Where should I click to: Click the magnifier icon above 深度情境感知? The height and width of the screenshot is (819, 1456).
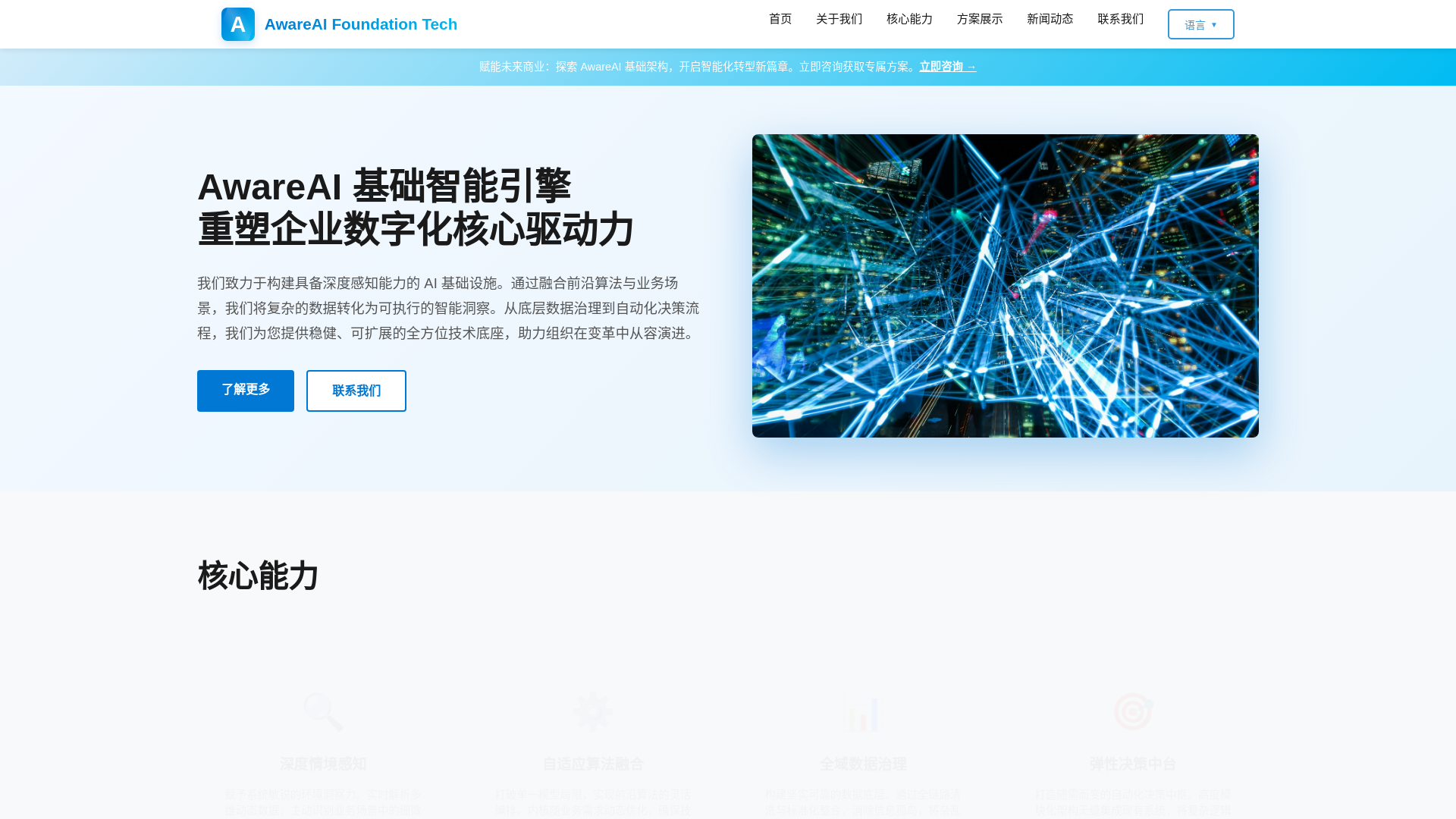(x=323, y=712)
